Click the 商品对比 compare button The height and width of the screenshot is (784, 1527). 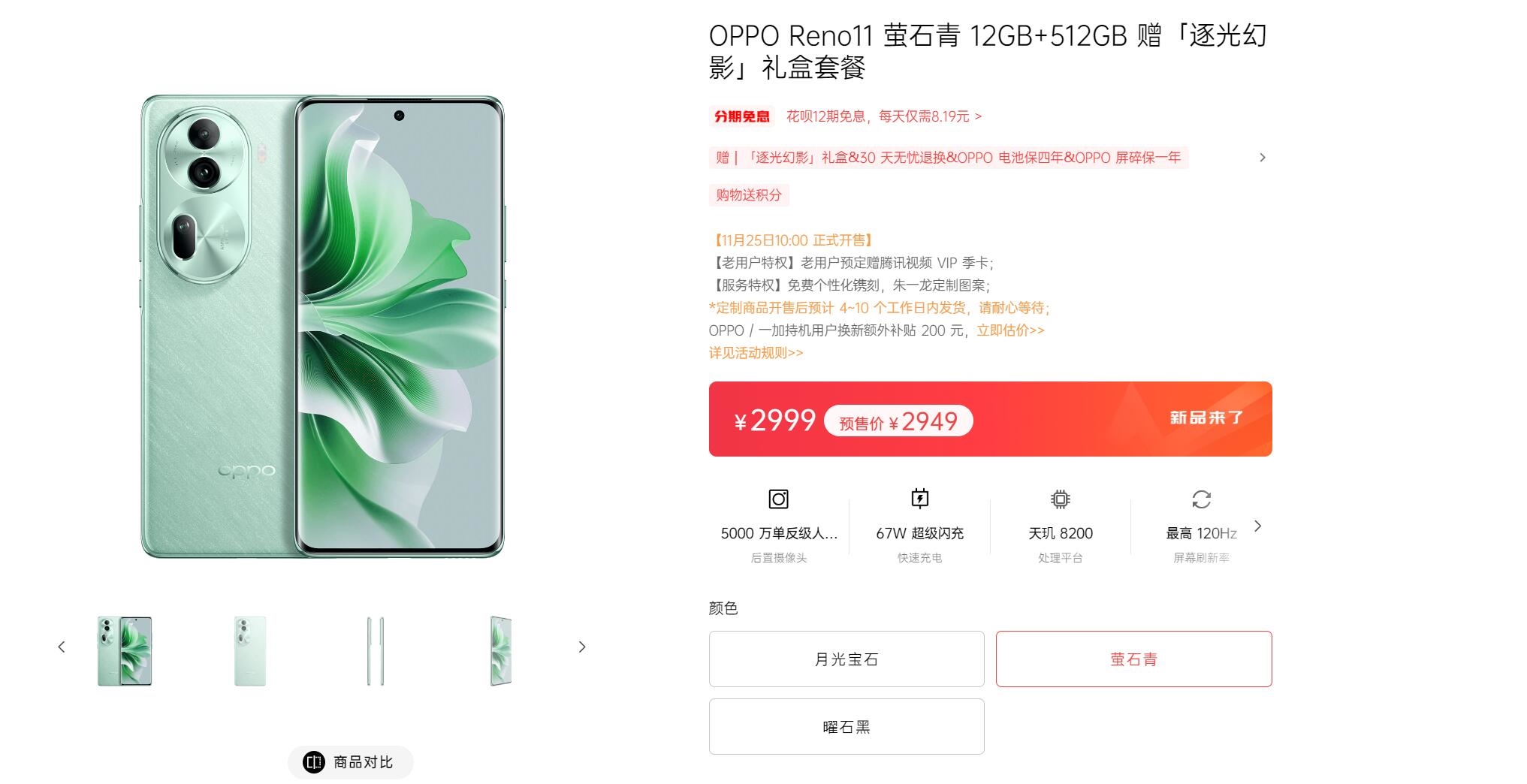350,762
